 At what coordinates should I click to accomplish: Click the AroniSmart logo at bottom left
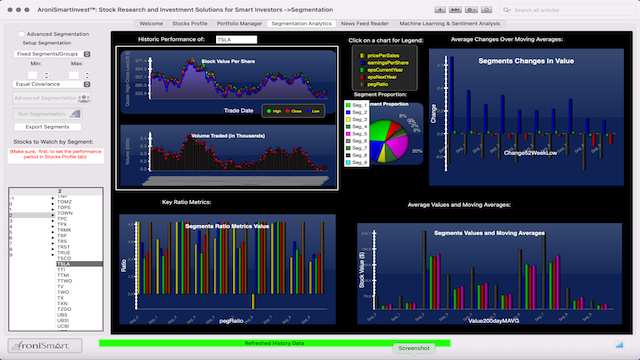[45, 346]
